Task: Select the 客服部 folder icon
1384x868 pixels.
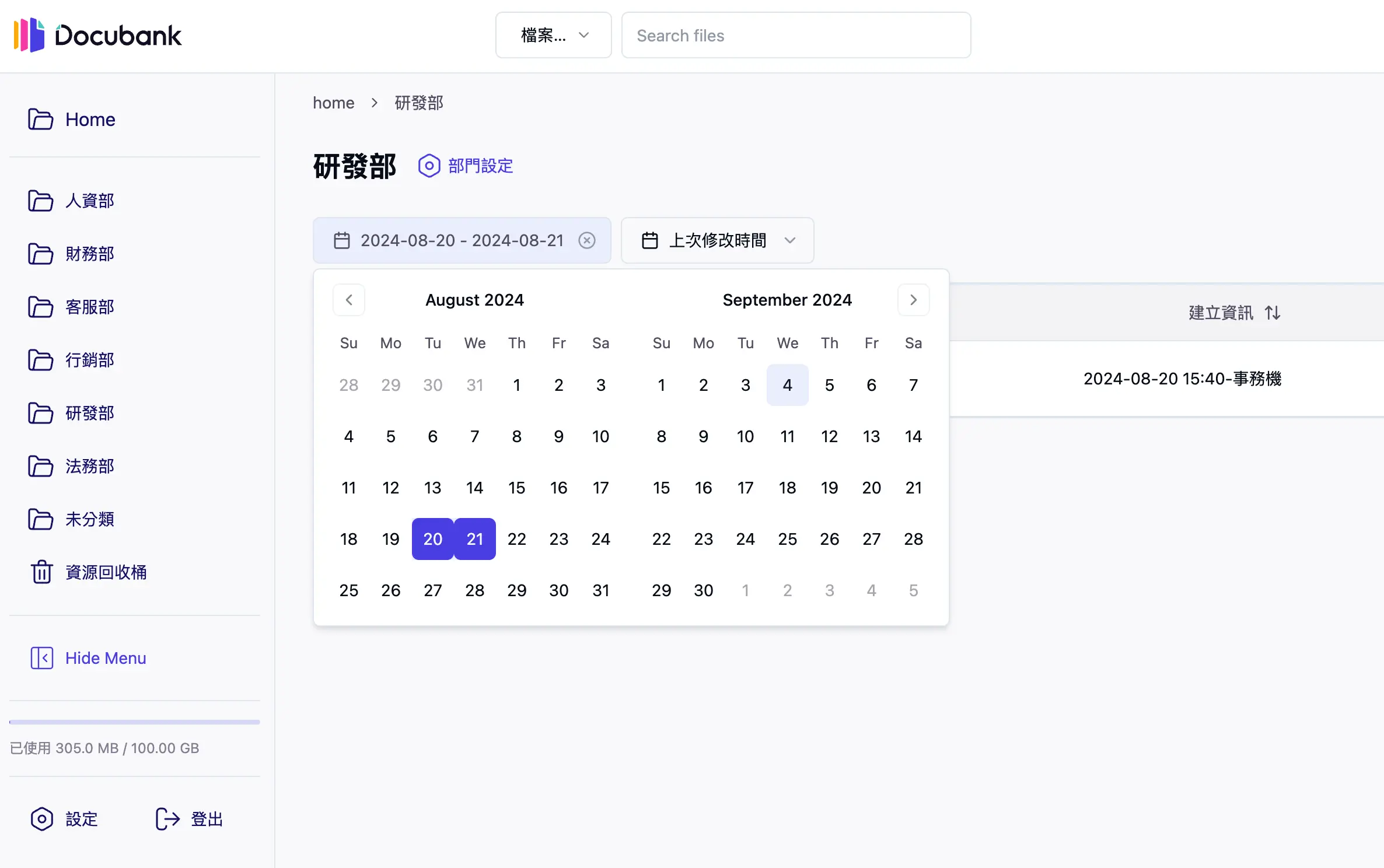Action: pyautogui.click(x=40, y=307)
